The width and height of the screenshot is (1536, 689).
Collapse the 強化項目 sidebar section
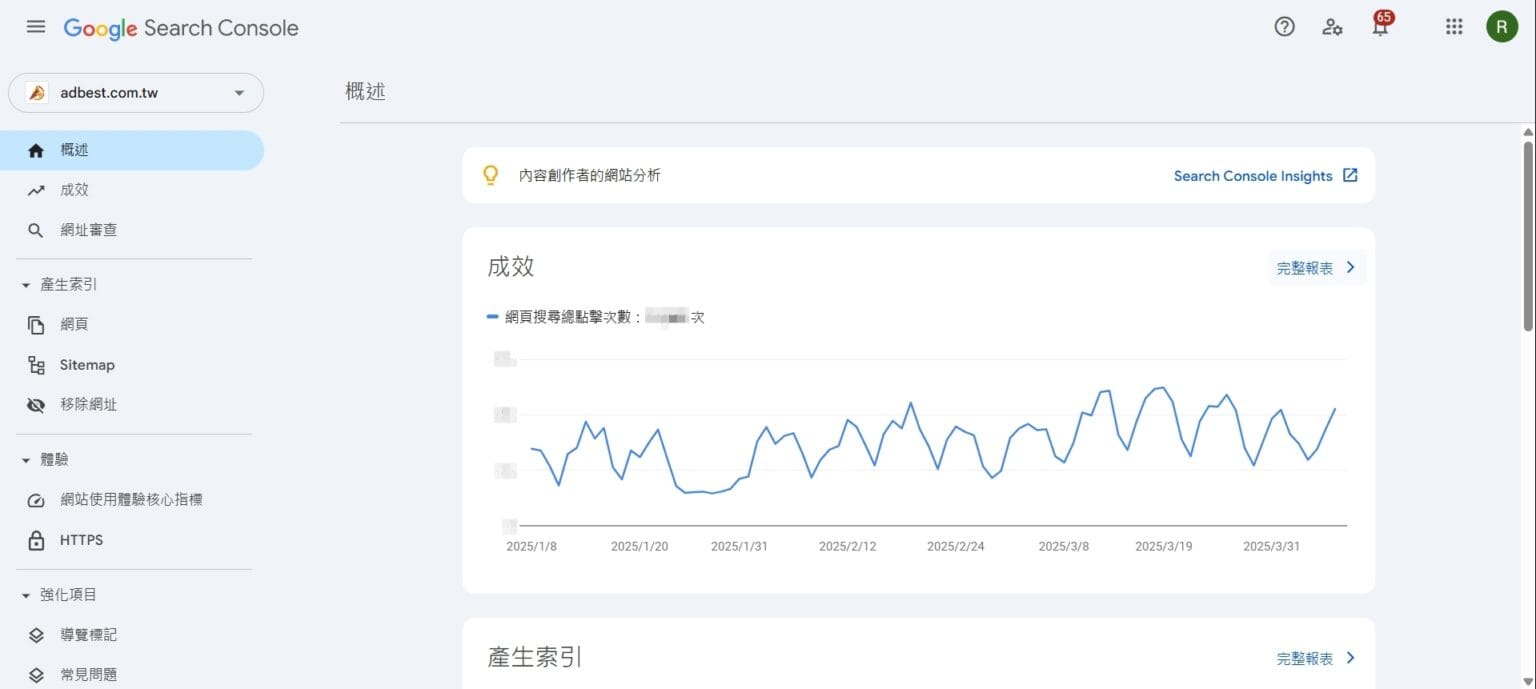[x=26, y=595]
